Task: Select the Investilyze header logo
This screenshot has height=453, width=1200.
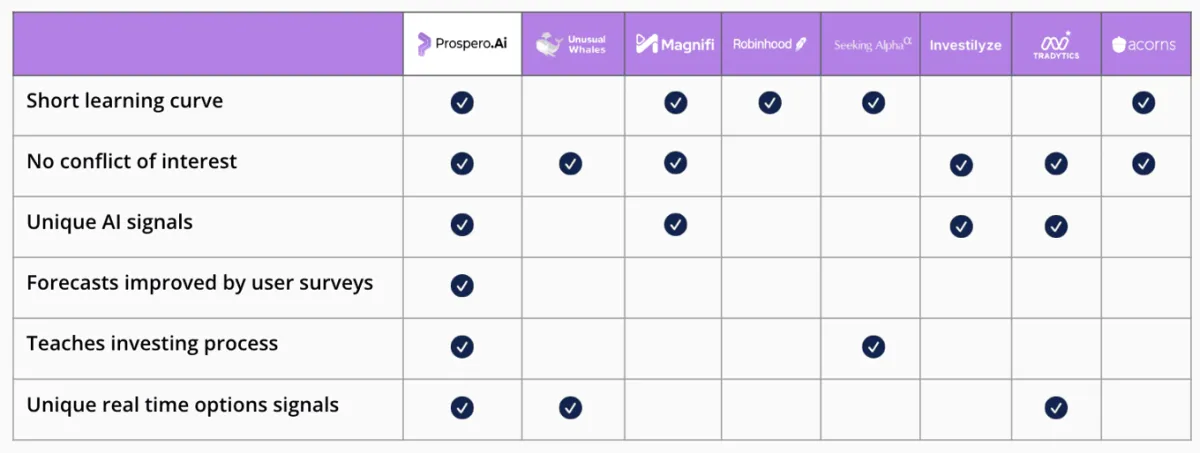Action: [965, 45]
